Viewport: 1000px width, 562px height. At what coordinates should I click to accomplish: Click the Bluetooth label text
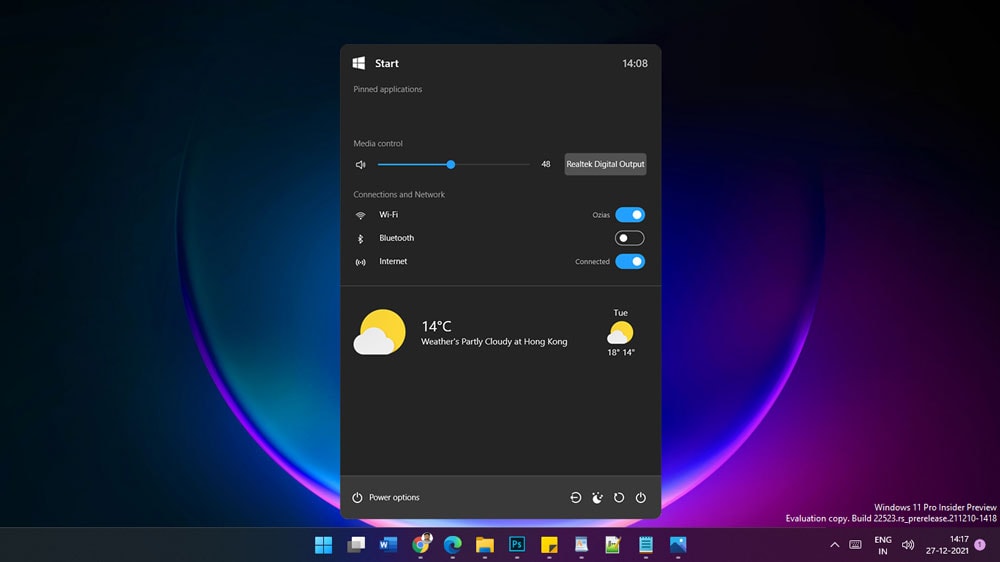click(x=397, y=238)
